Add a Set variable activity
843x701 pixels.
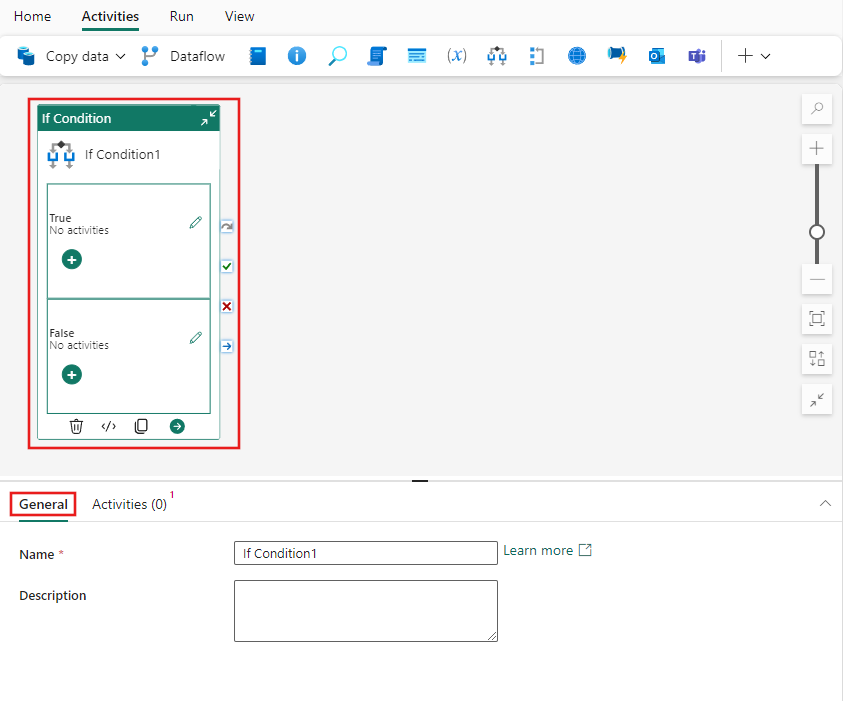[457, 56]
